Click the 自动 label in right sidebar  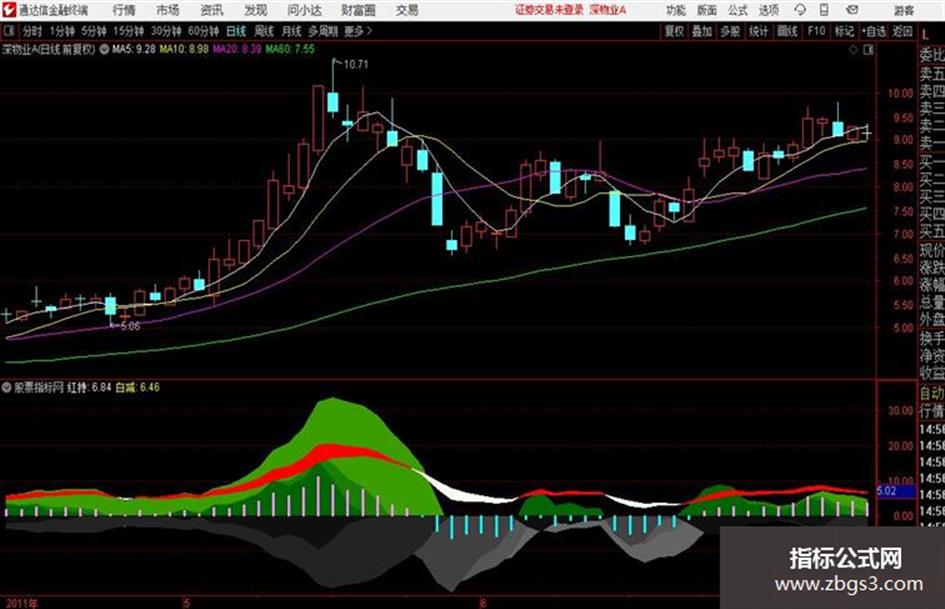tap(932, 393)
